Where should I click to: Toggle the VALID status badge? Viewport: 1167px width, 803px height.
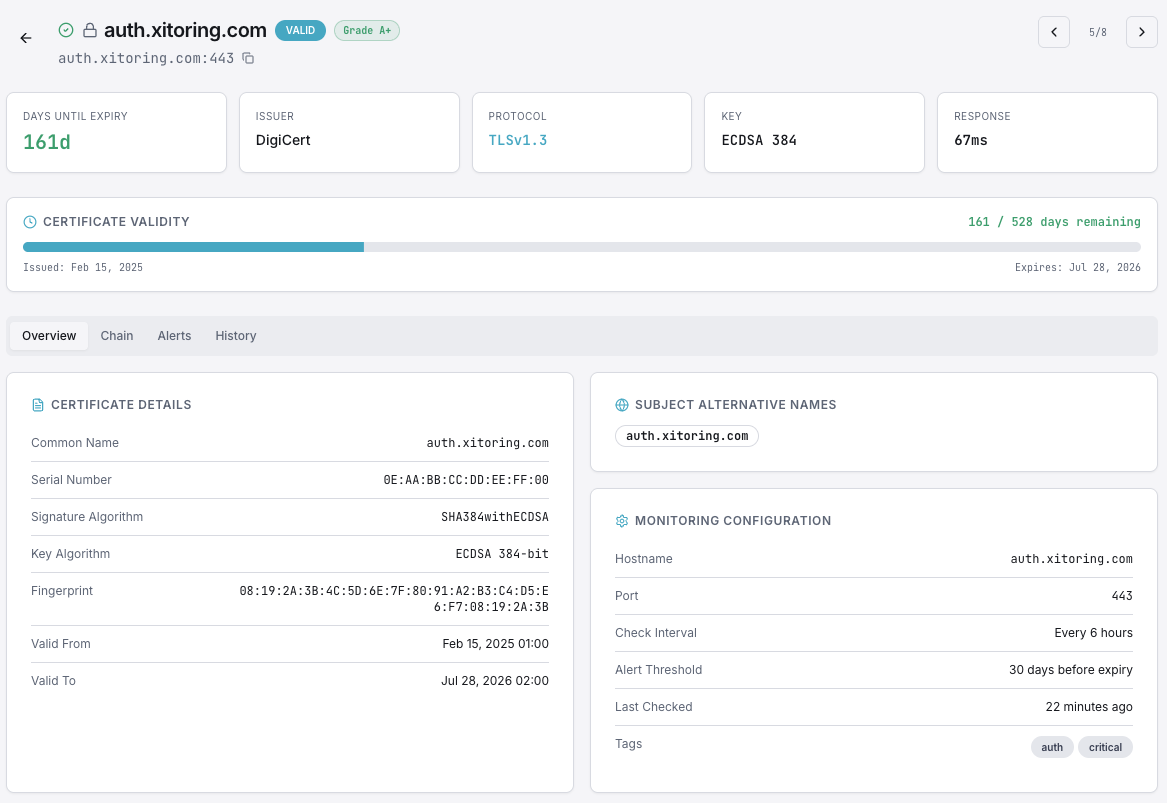[x=300, y=30]
